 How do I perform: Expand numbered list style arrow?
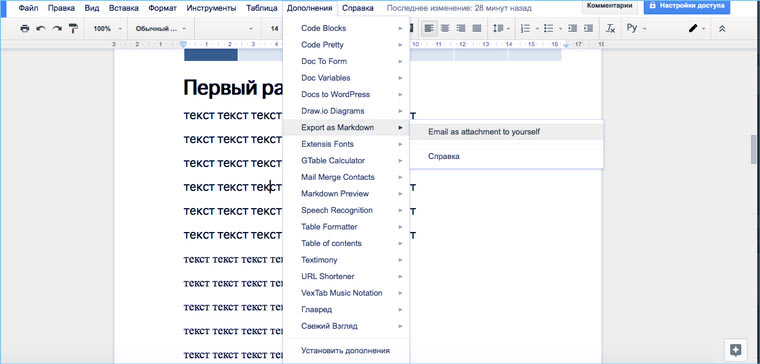point(537,29)
